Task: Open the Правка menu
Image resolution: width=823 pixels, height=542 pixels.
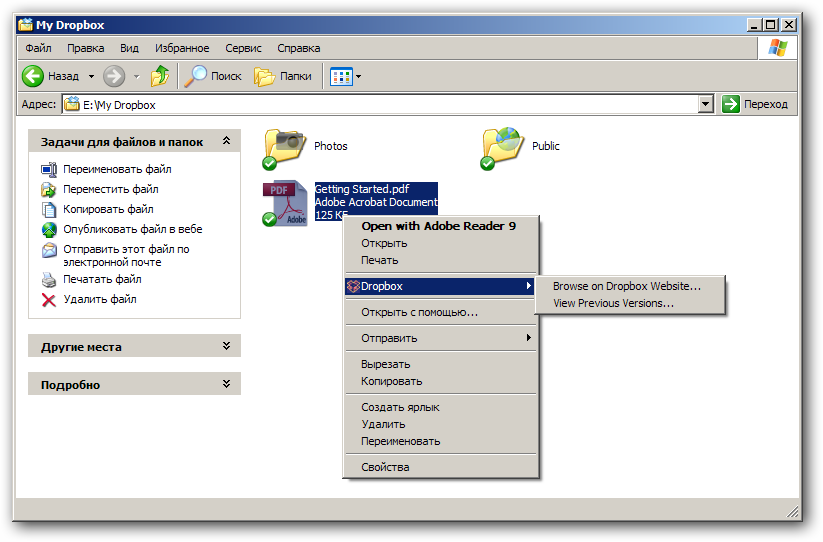Action: click(x=86, y=48)
